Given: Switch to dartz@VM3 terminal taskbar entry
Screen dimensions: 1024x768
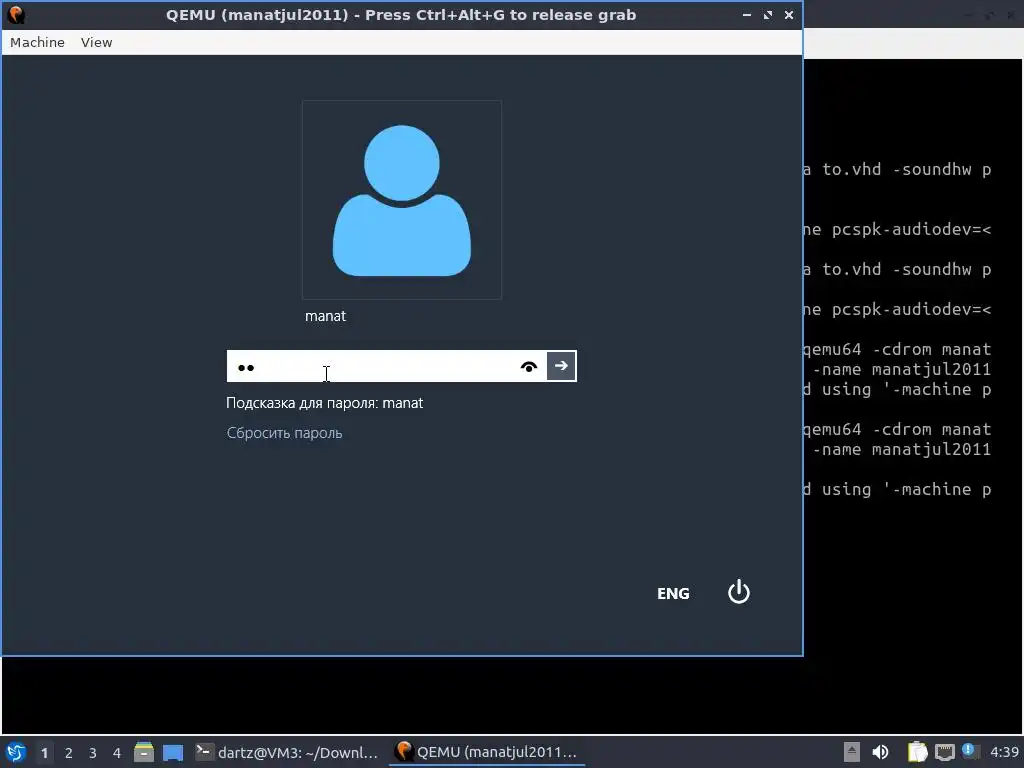Looking at the screenshot, I should (287, 752).
